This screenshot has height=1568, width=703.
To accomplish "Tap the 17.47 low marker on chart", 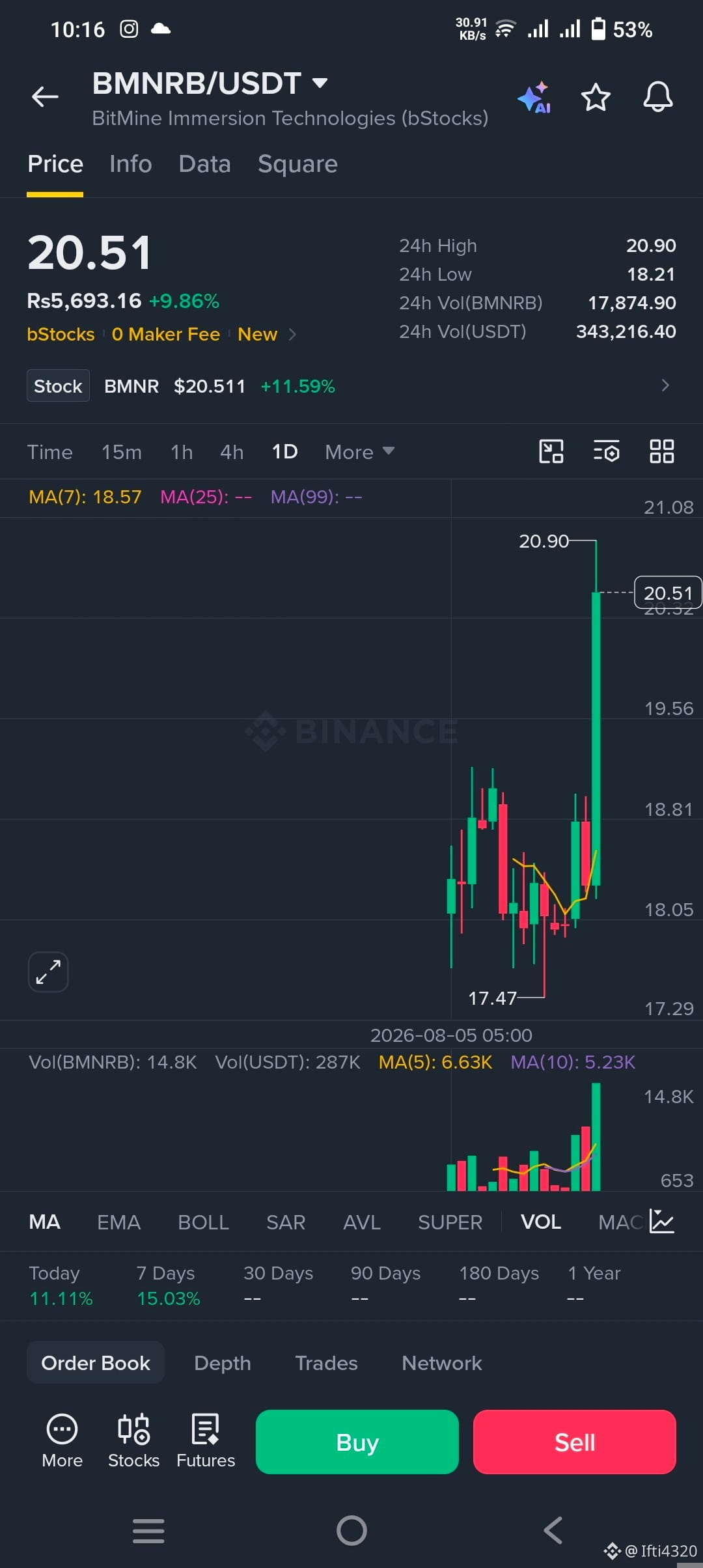I will pos(493,998).
